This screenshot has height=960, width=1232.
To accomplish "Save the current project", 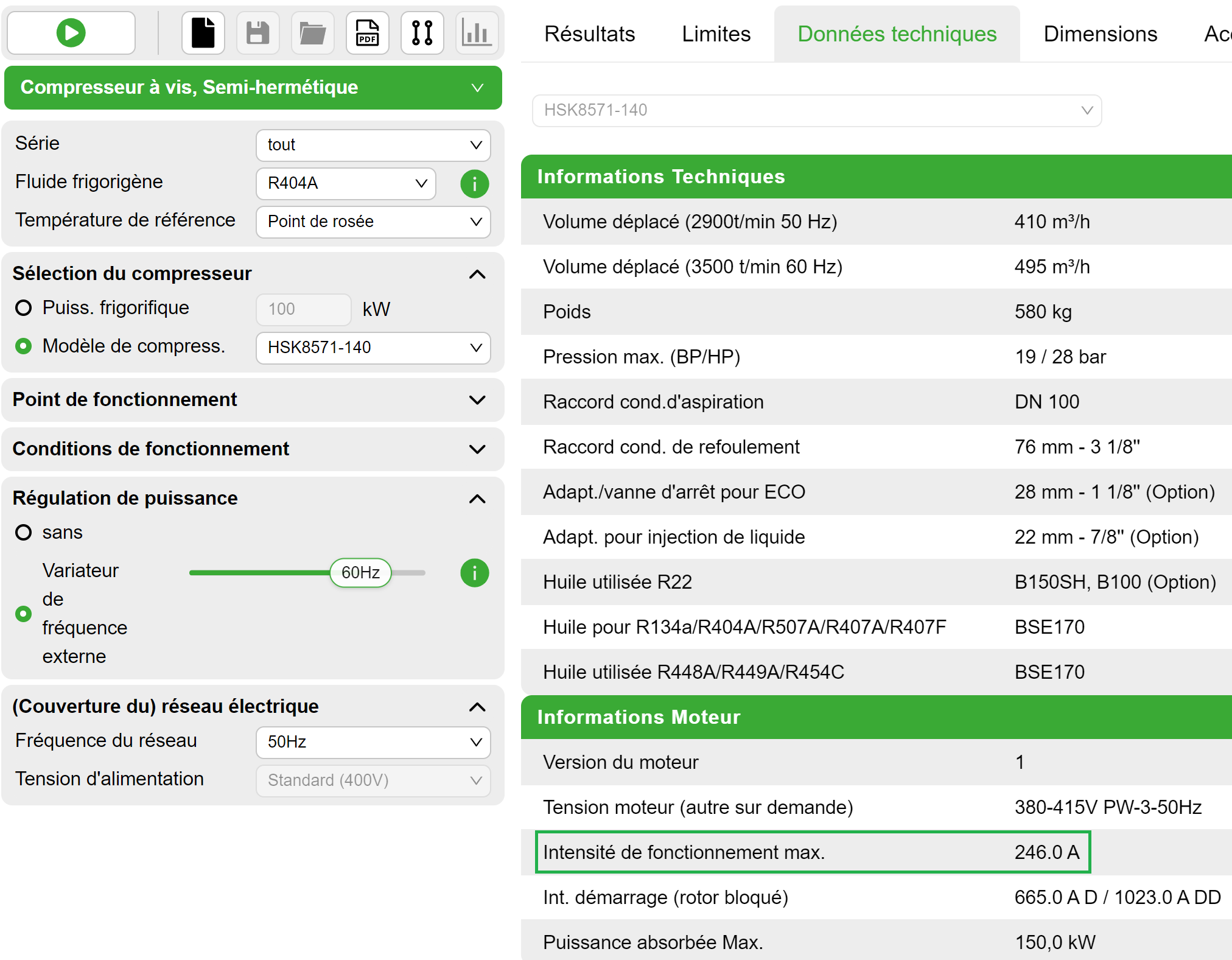I will pos(258,33).
